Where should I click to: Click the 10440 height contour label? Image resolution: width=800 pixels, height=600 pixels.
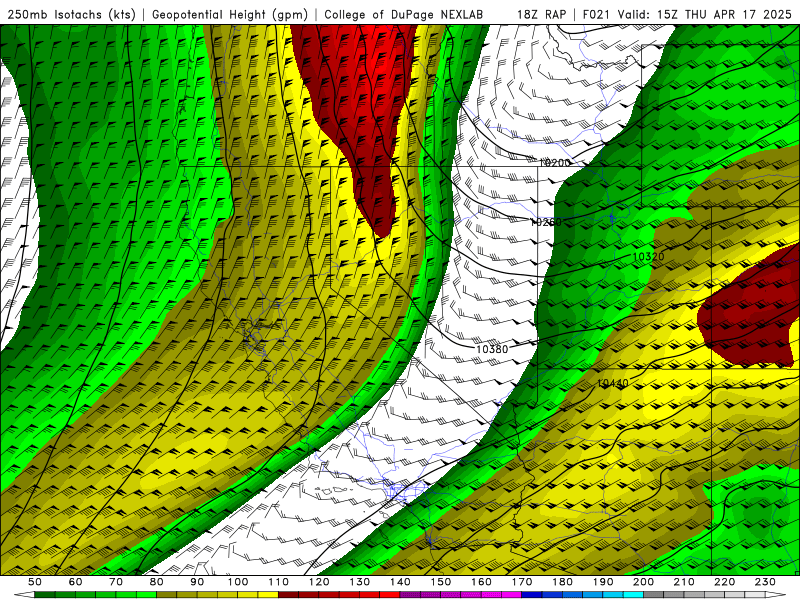[613, 383]
